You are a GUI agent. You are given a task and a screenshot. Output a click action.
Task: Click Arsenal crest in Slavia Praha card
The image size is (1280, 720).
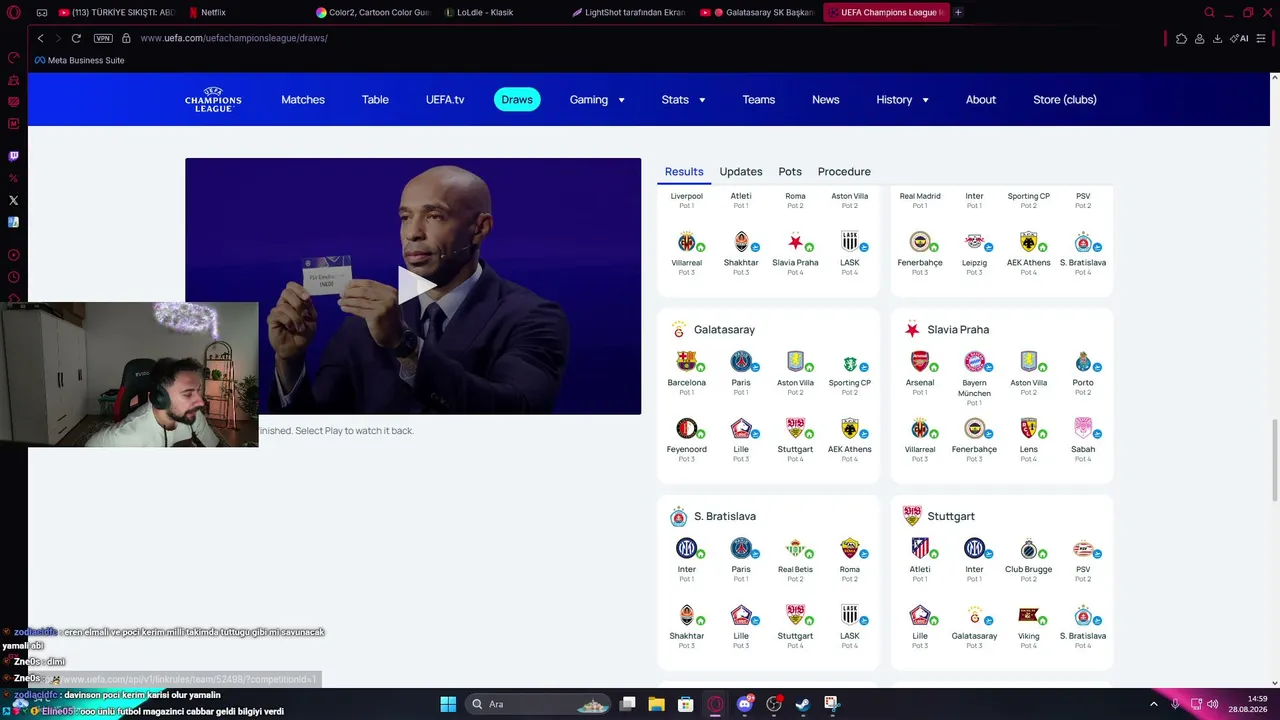920,362
